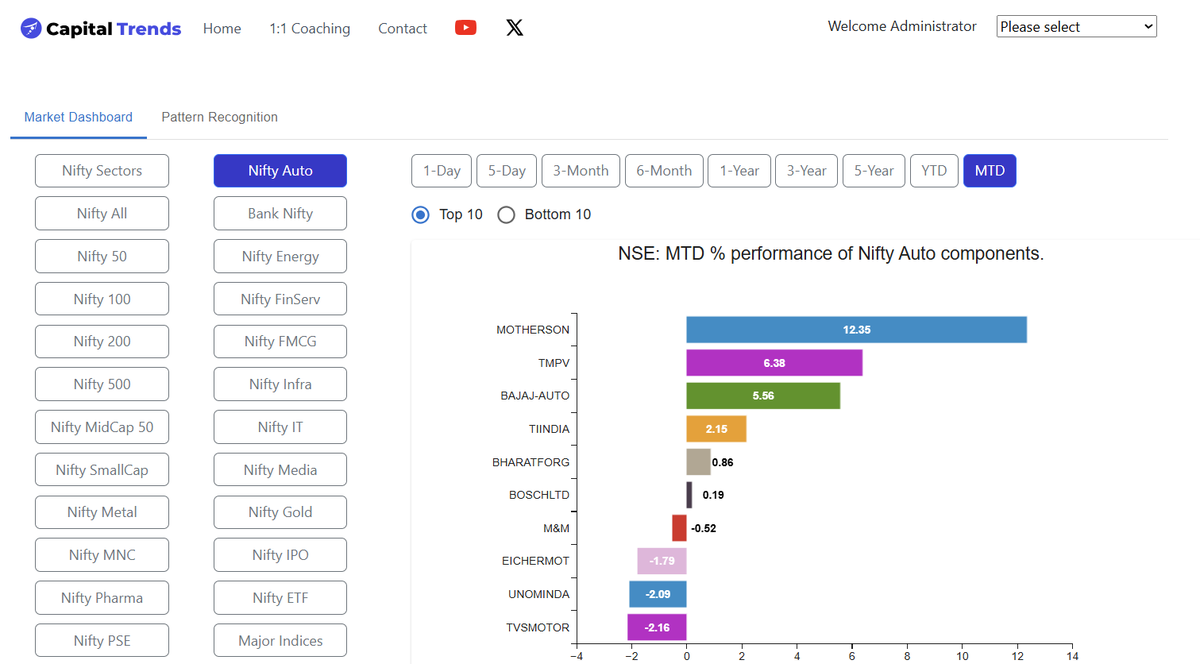Select the Nifty Infra button
Viewport: 1200px width, 664px height.
point(280,384)
